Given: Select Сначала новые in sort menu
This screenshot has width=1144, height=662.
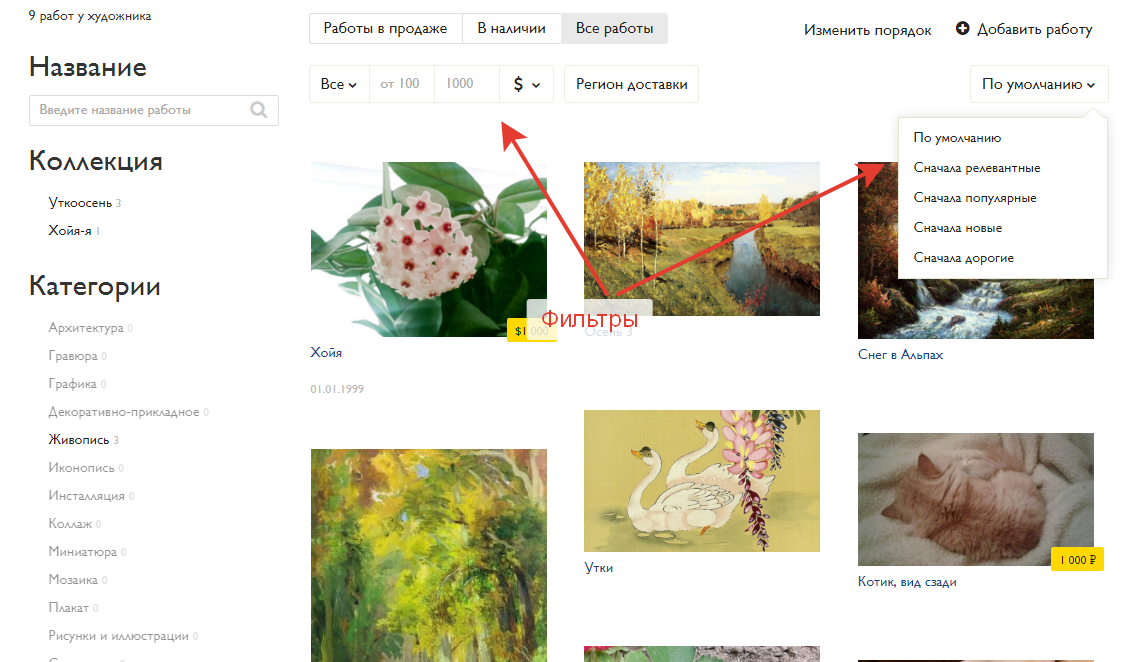Looking at the screenshot, I should pos(957,228).
